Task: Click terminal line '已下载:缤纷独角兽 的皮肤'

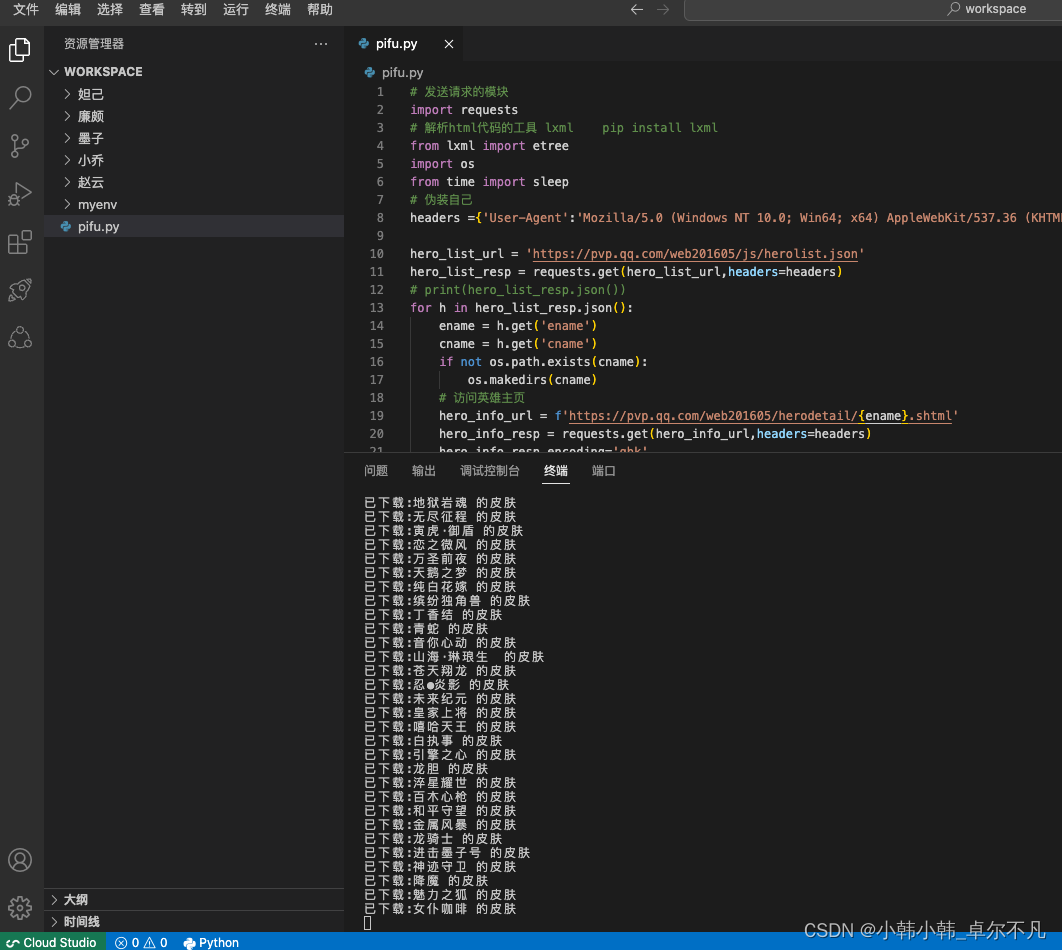Action: 447,601
